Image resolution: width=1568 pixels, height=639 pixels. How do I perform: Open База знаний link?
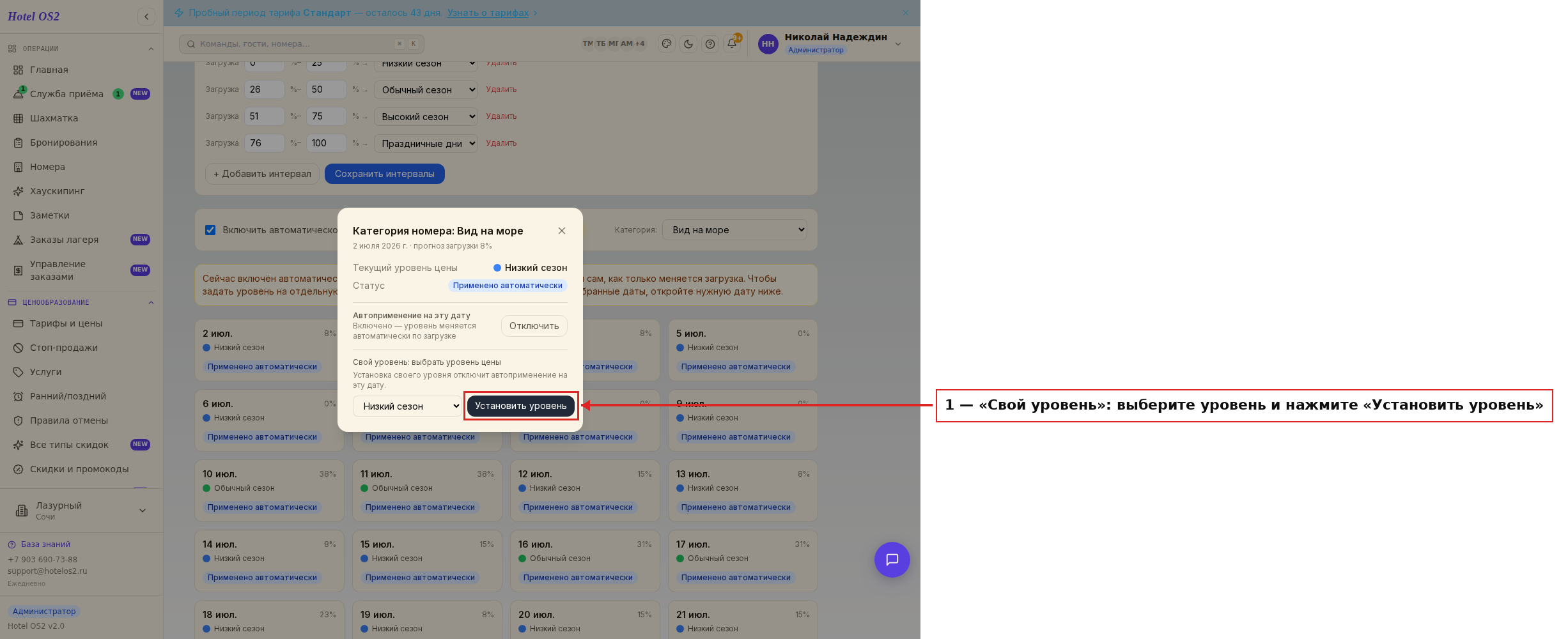pyautogui.click(x=45, y=544)
